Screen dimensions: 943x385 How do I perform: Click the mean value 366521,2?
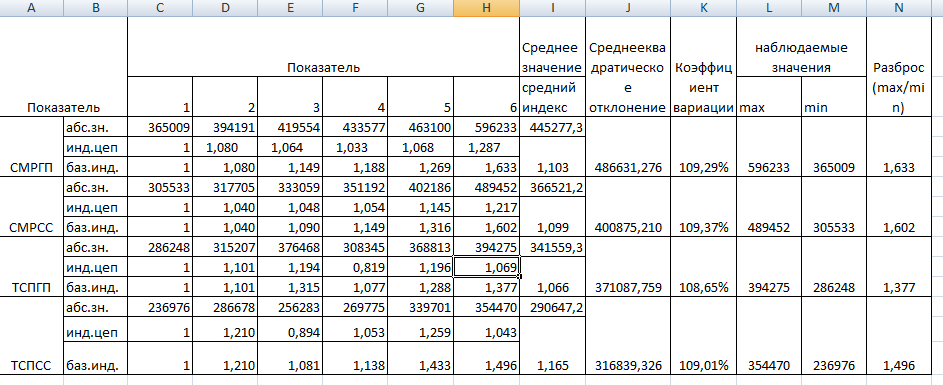[x=552, y=187]
